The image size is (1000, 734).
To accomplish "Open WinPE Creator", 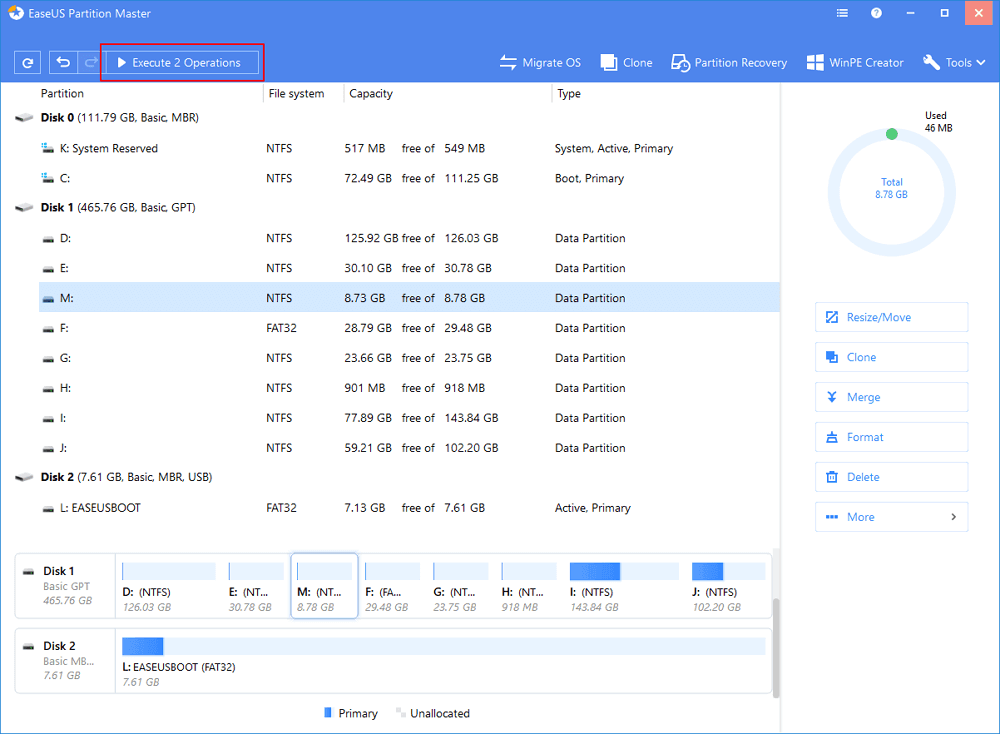I will point(855,62).
